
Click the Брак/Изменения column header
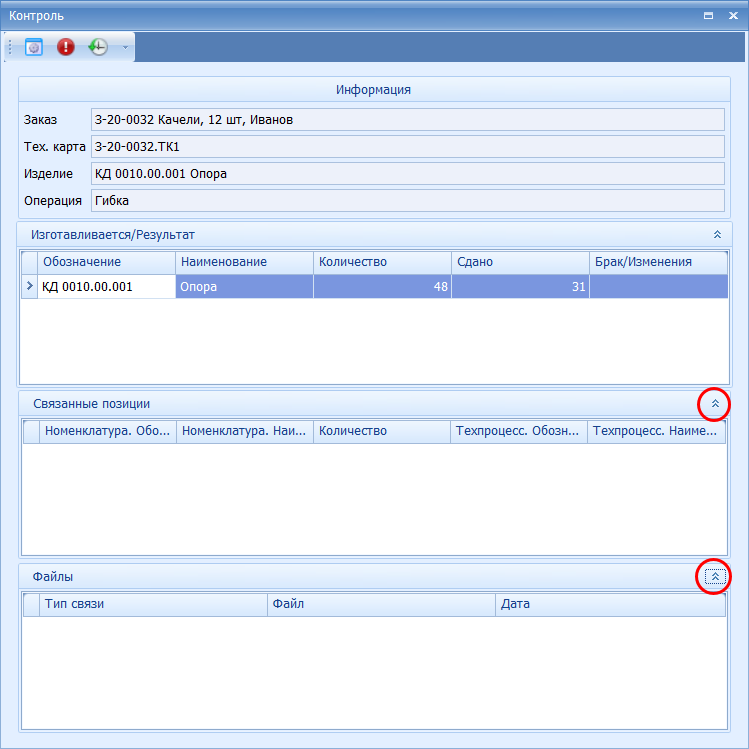point(657,262)
